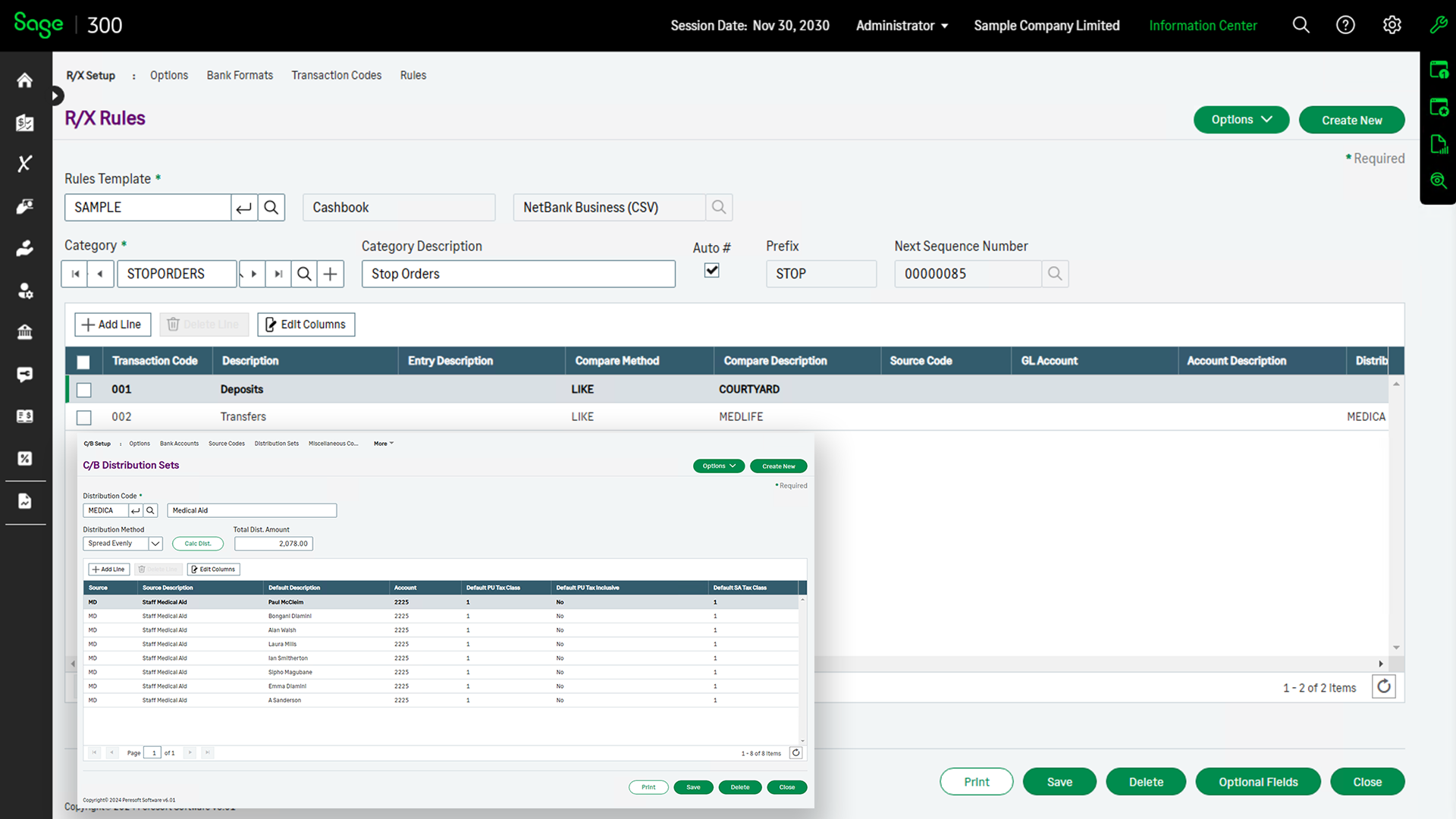Open recently used windows icon on right panel
This screenshot has width=1456, height=819.
coord(1439,70)
